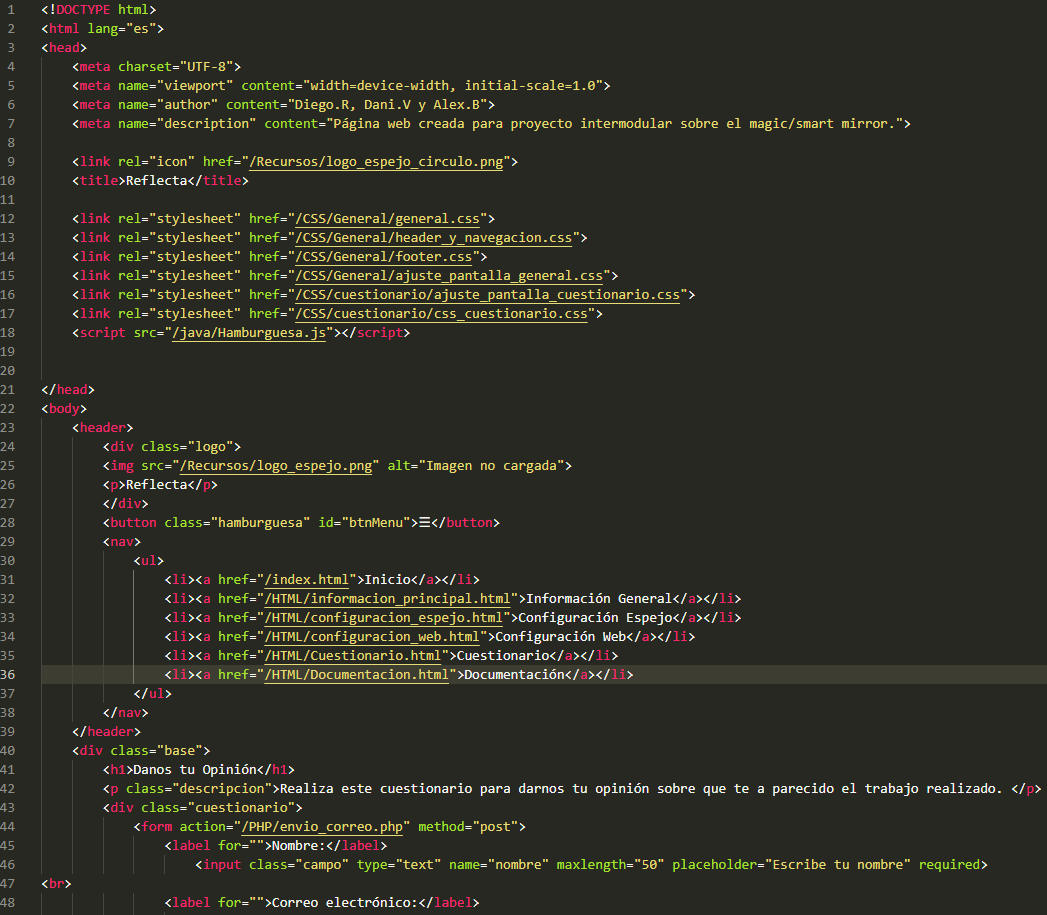Click the /java/Hamburguesa.js script source
The image size is (1047, 915).
(249, 333)
